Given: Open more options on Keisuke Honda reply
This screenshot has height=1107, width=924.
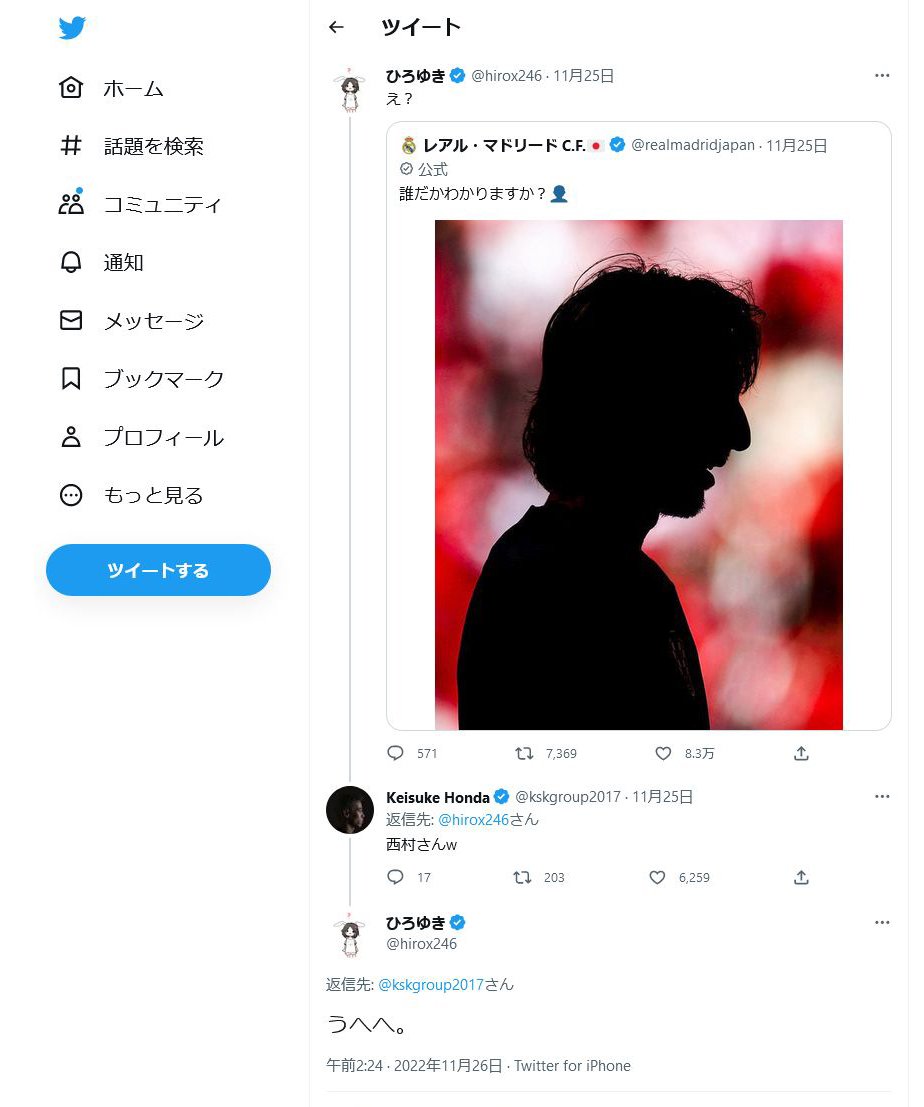Looking at the screenshot, I should pyautogui.click(x=881, y=797).
